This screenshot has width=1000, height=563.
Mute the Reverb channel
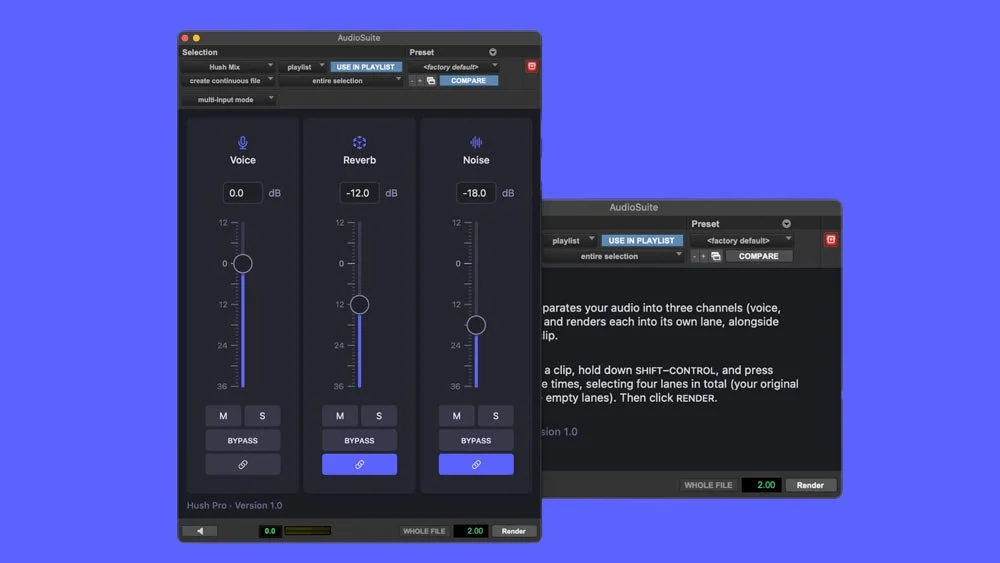(x=340, y=416)
